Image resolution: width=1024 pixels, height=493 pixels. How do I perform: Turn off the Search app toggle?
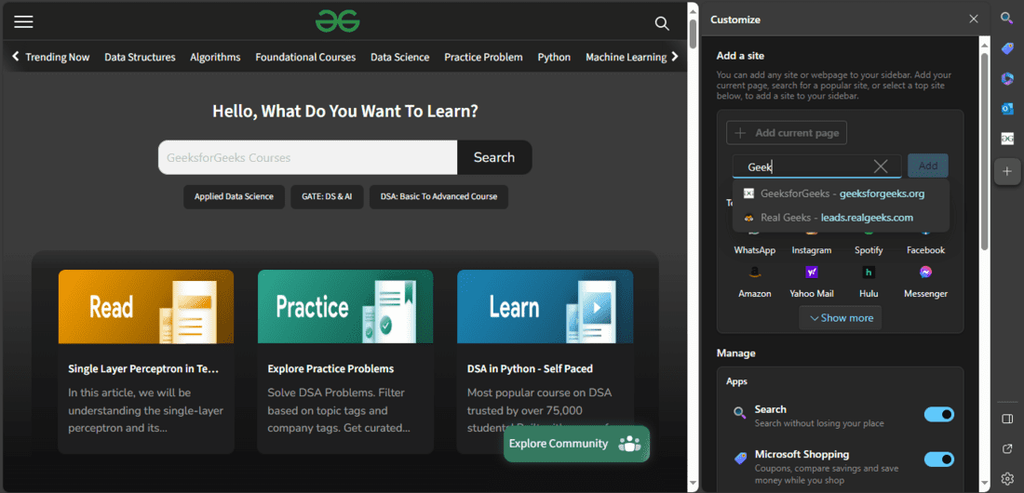click(939, 415)
